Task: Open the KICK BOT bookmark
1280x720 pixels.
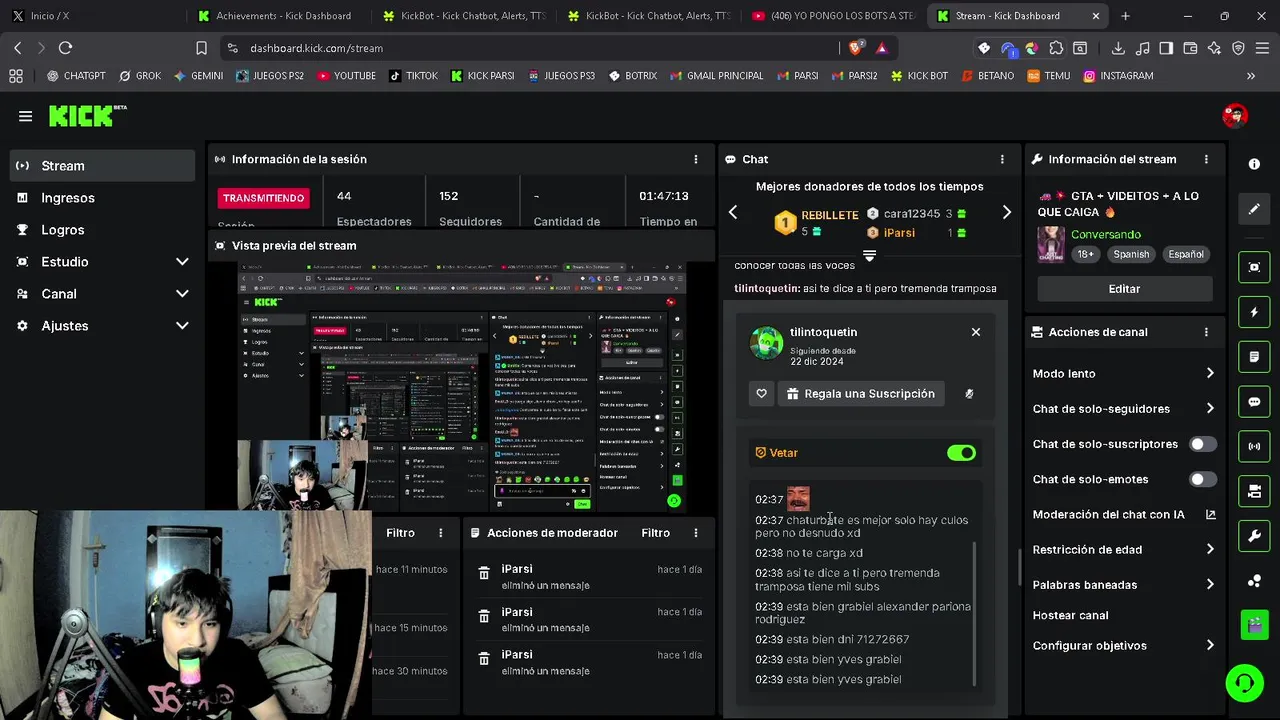Action: pyautogui.click(x=919, y=76)
